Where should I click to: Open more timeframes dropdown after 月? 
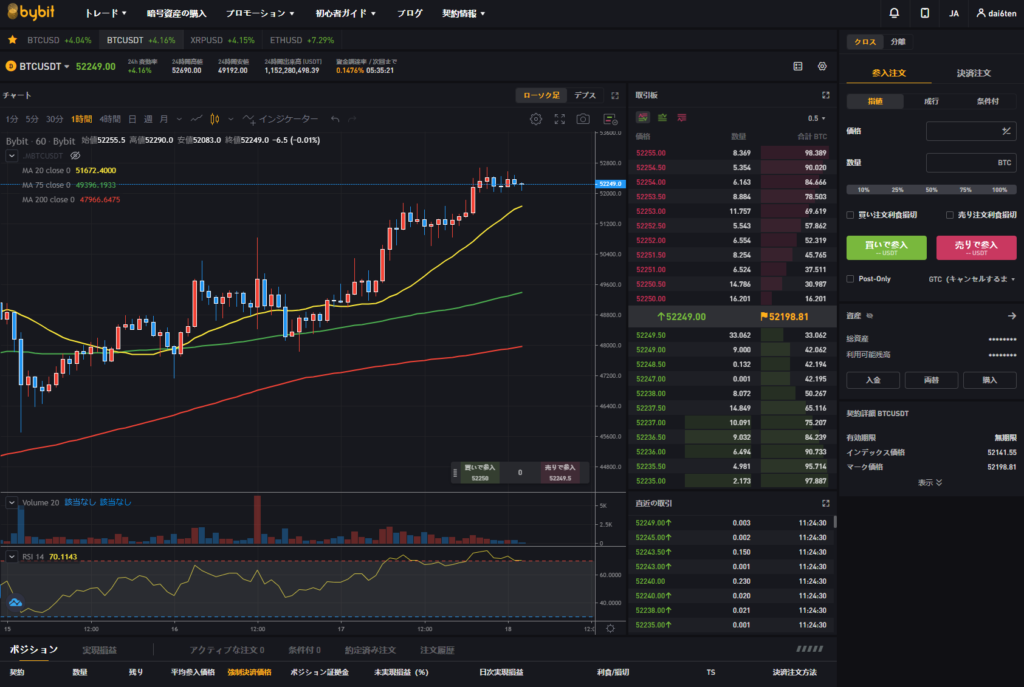(x=179, y=119)
